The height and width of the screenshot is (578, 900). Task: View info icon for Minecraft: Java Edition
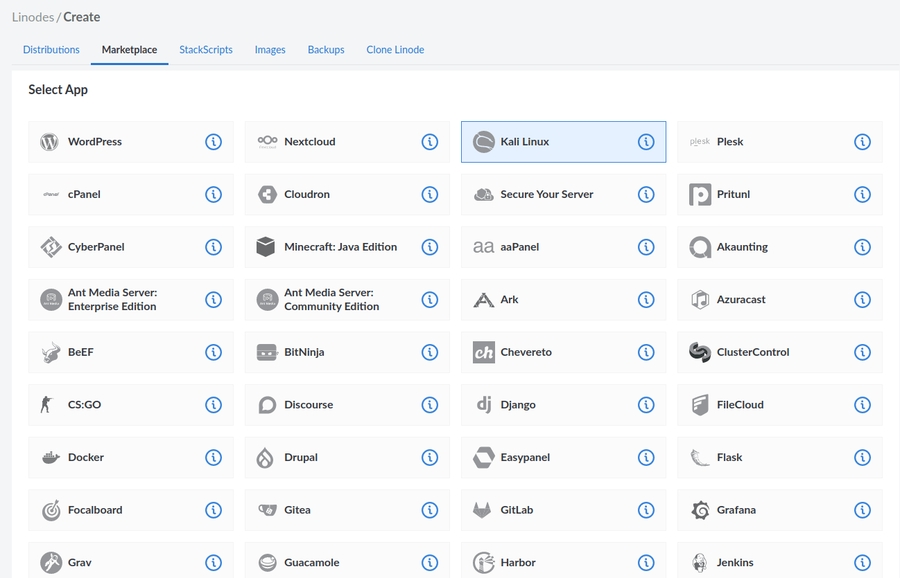pos(430,247)
